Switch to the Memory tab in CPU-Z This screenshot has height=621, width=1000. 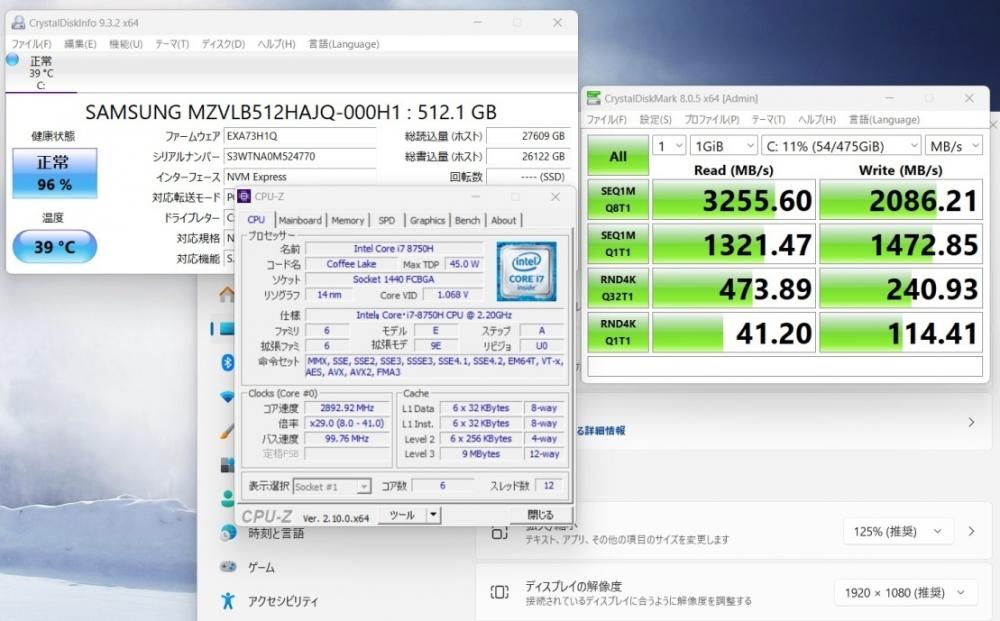(348, 221)
